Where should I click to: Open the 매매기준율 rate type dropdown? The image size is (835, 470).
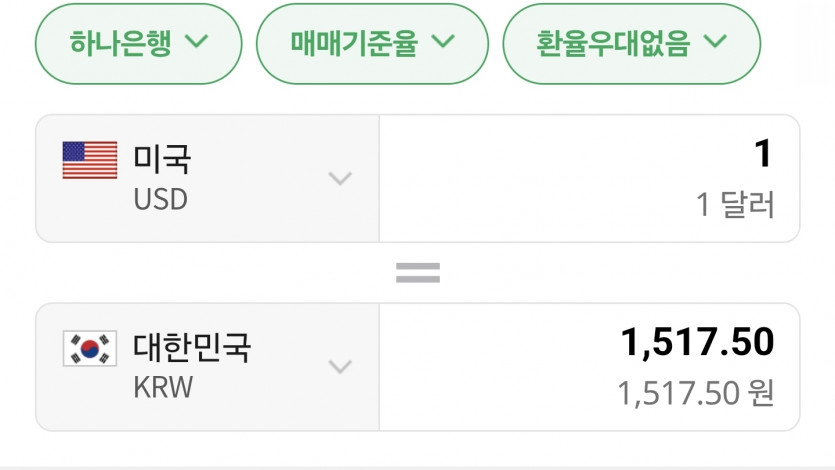point(372,42)
